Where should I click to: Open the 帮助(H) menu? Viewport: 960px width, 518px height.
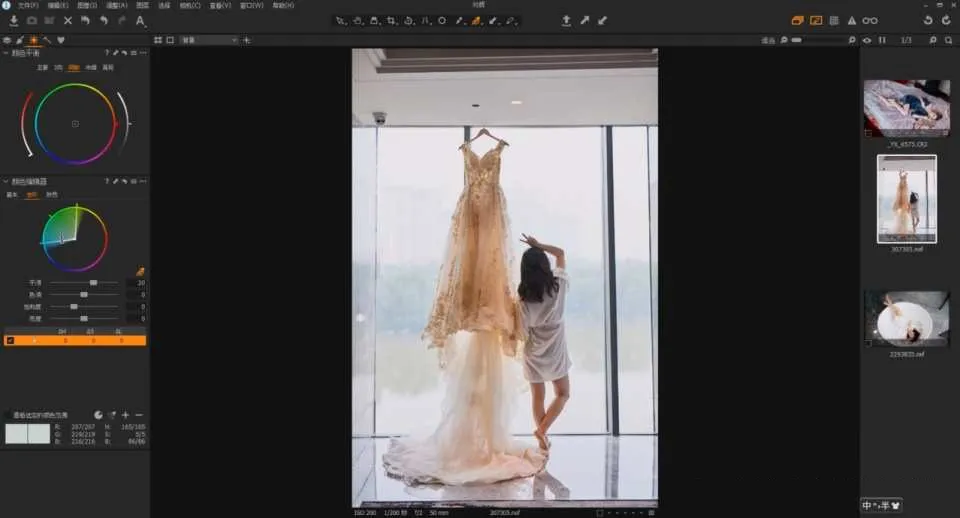pyautogui.click(x=283, y=6)
